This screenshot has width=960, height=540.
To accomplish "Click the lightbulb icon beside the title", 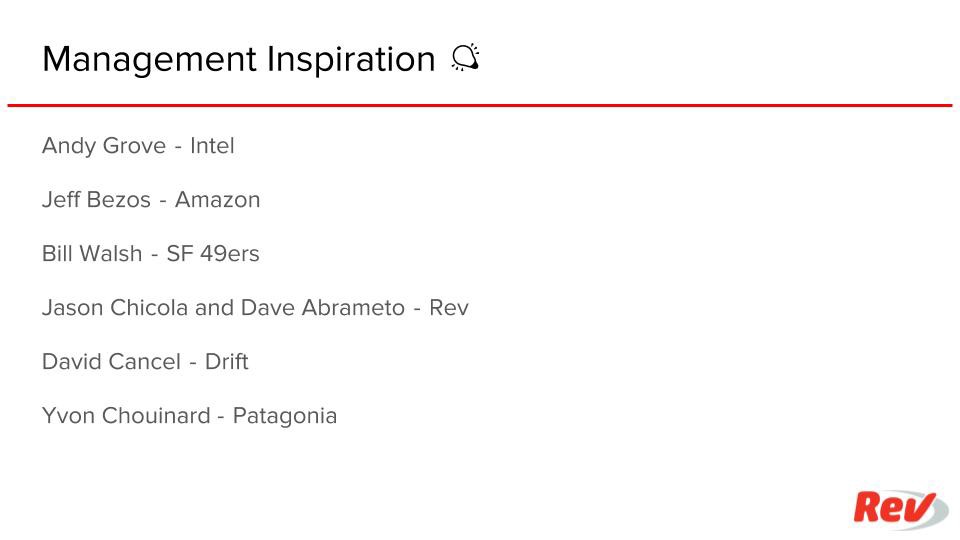I will [x=465, y=59].
